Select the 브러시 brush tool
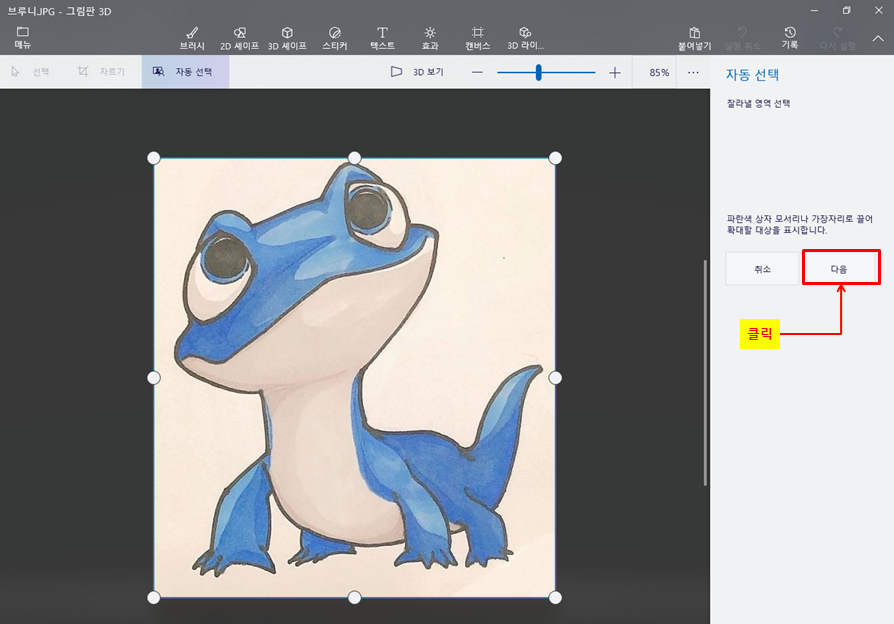 (192, 38)
